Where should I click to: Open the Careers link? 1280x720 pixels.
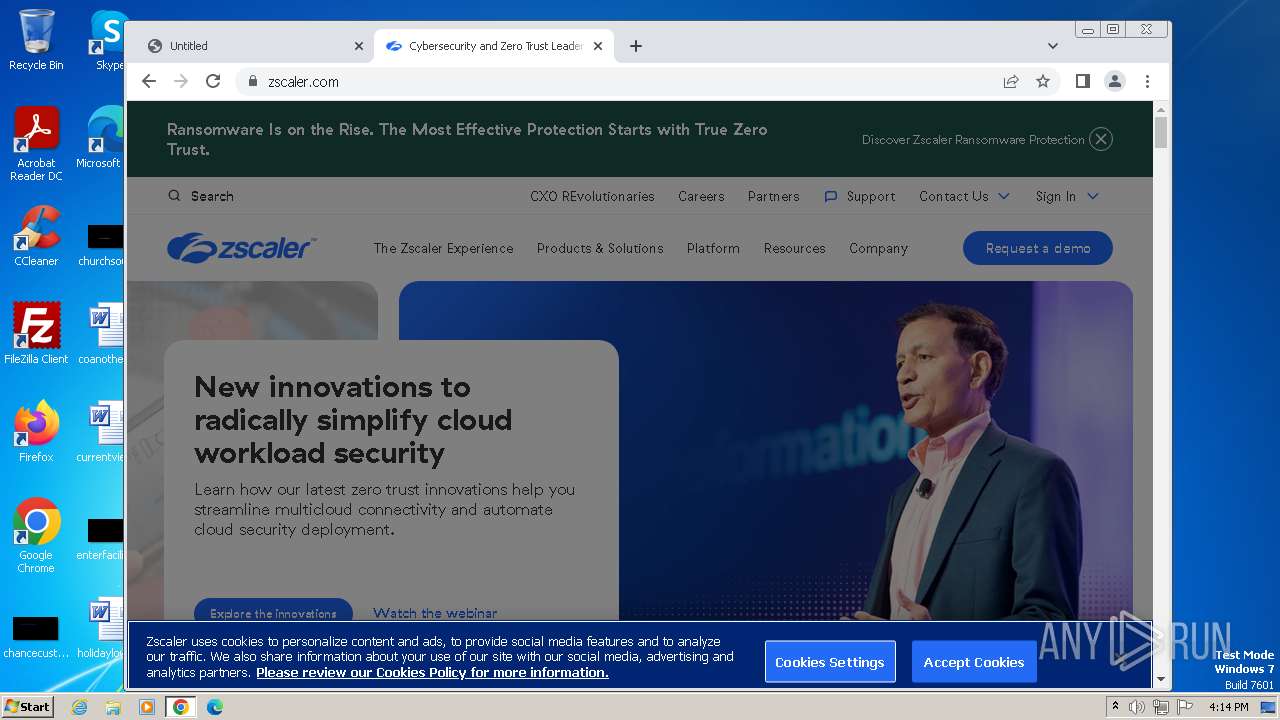(x=701, y=196)
